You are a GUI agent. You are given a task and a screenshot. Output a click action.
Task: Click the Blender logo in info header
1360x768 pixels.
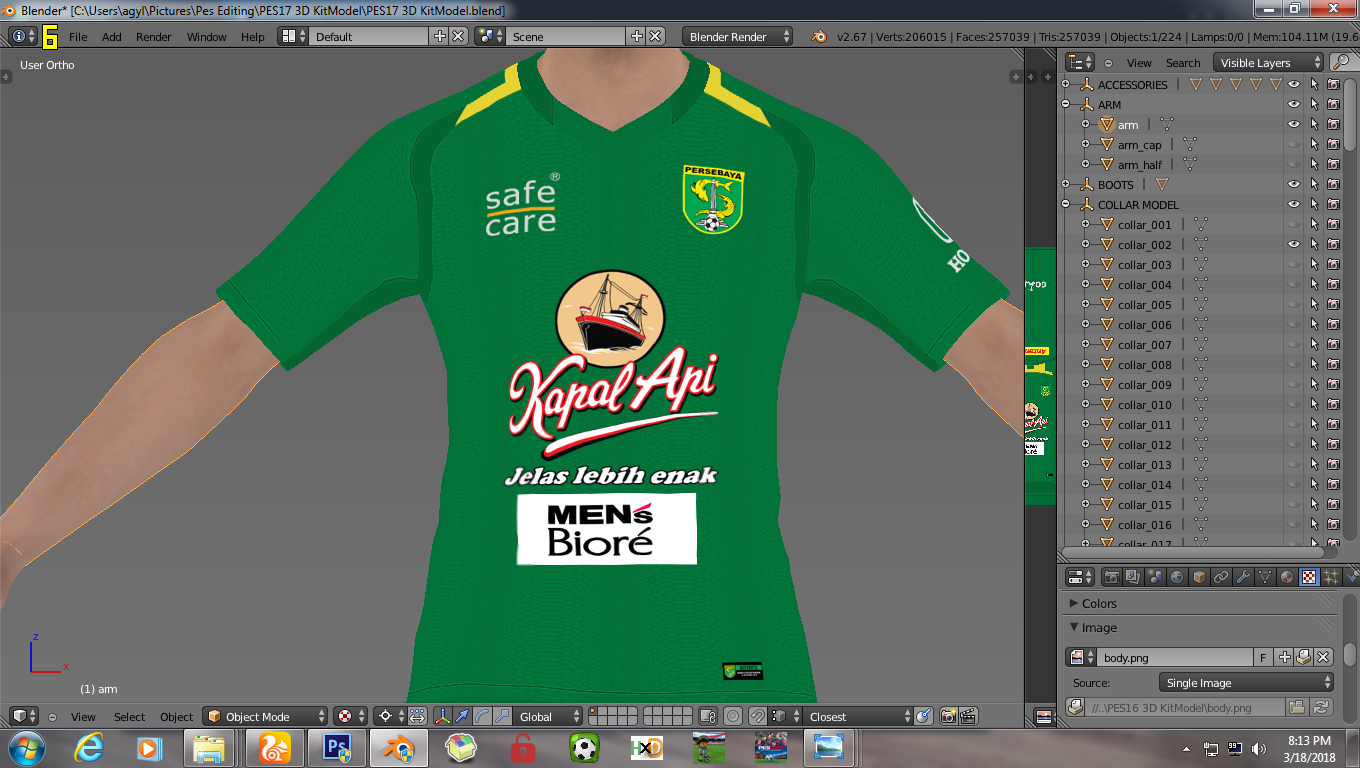click(819, 36)
